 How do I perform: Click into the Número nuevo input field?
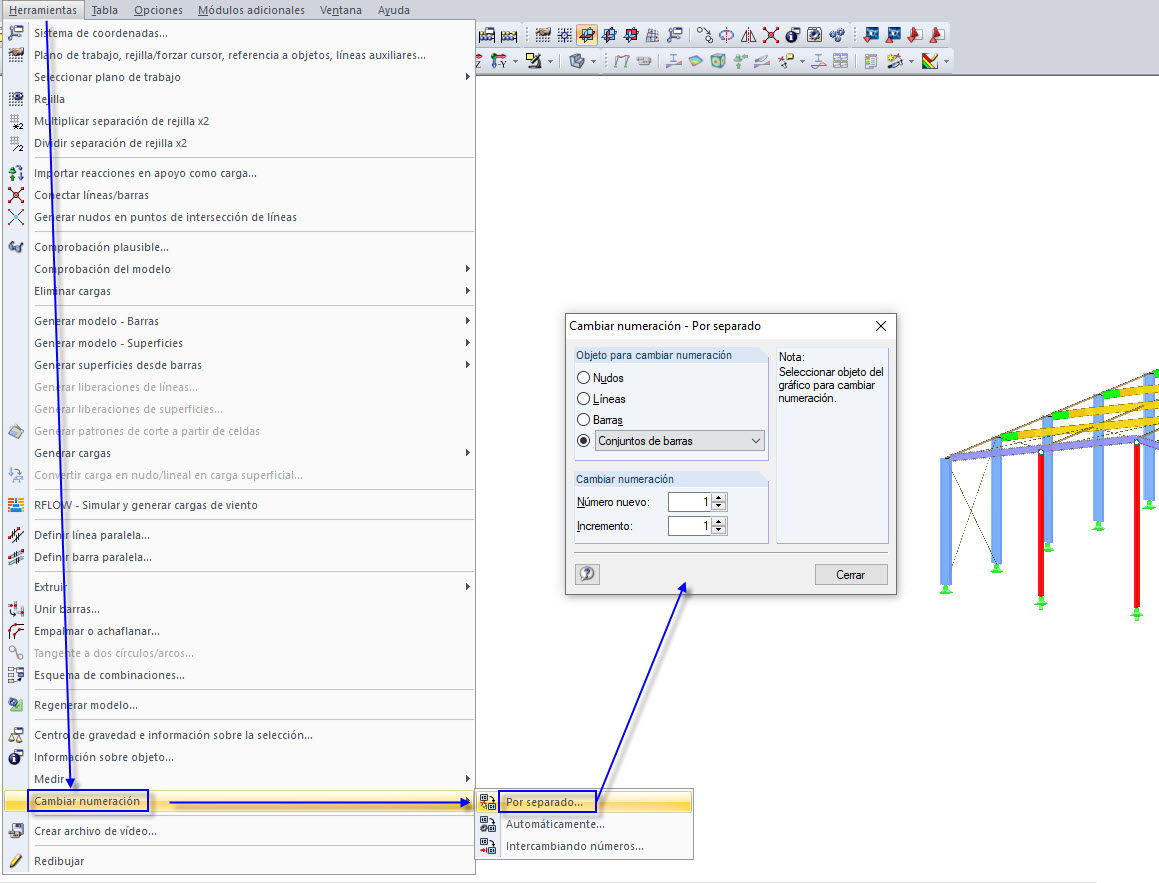tap(690, 502)
